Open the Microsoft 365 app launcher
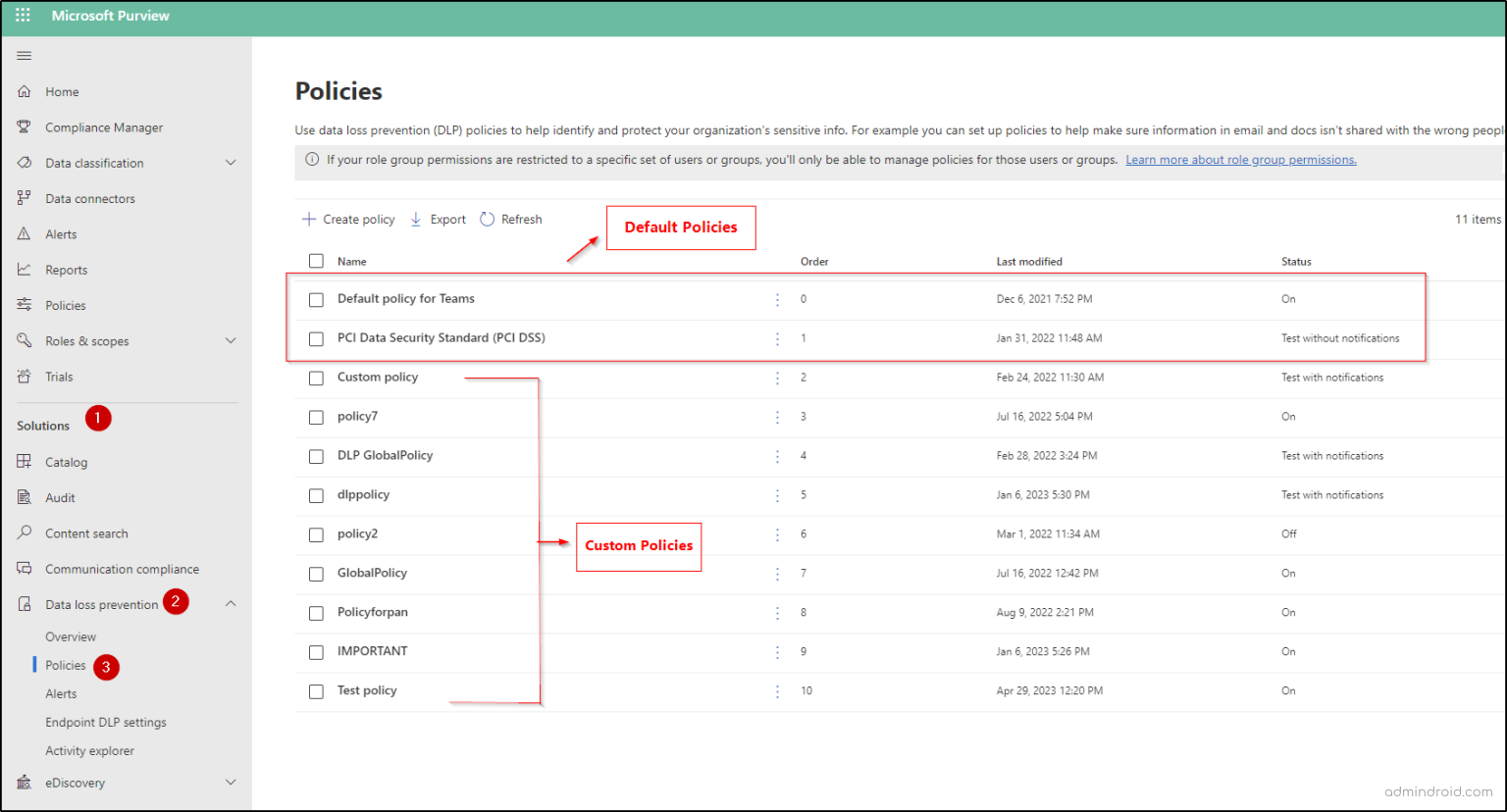 22,15
